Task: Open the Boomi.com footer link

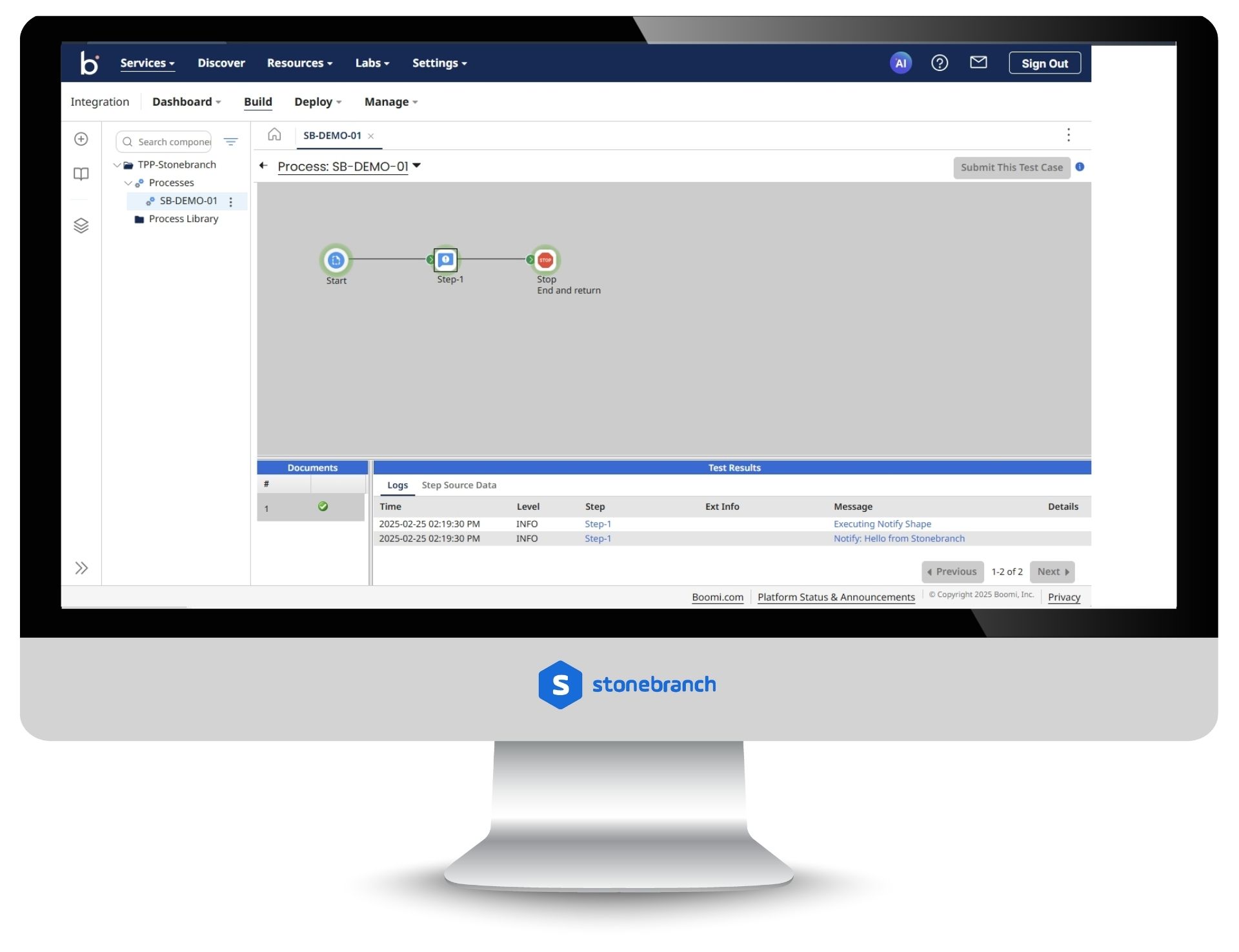Action: point(718,598)
